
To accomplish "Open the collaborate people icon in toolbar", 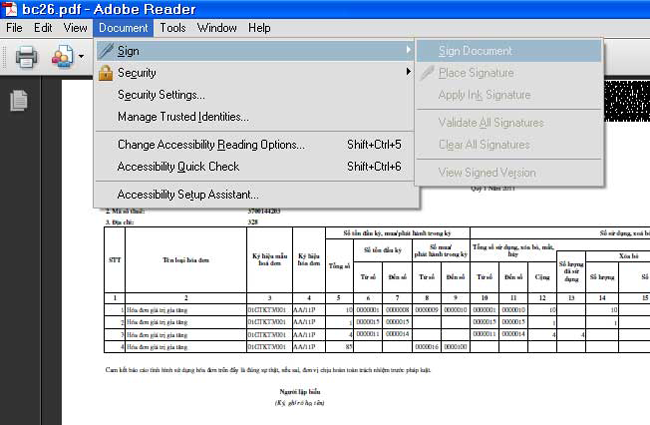I will tap(62, 57).
